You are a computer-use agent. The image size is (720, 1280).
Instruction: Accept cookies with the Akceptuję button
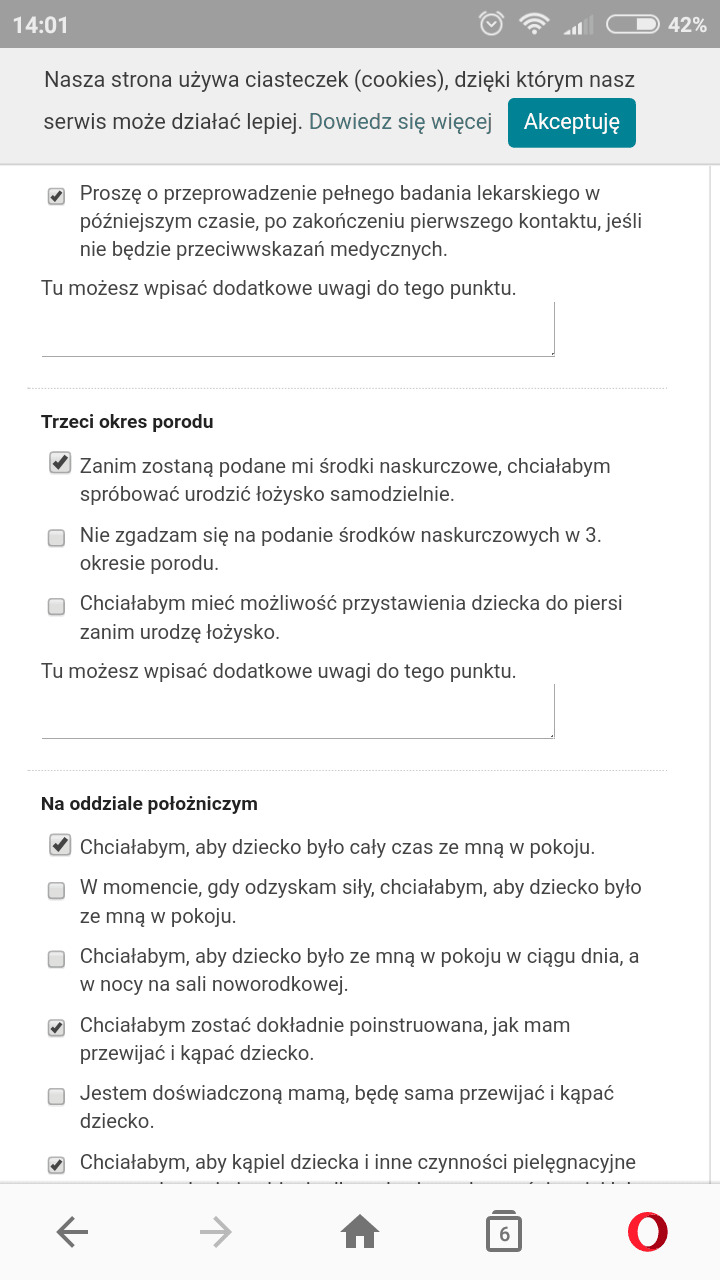click(x=571, y=122)
